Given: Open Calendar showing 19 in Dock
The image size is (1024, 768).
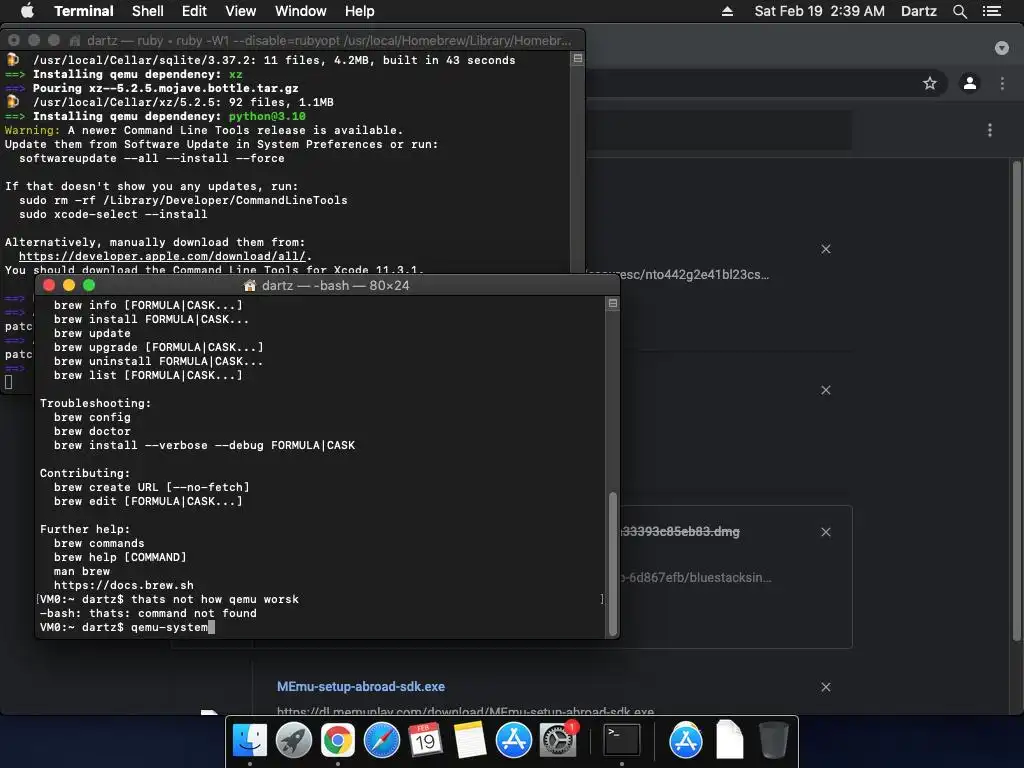Looking at the screenshot, I should (x=425, y=740).
